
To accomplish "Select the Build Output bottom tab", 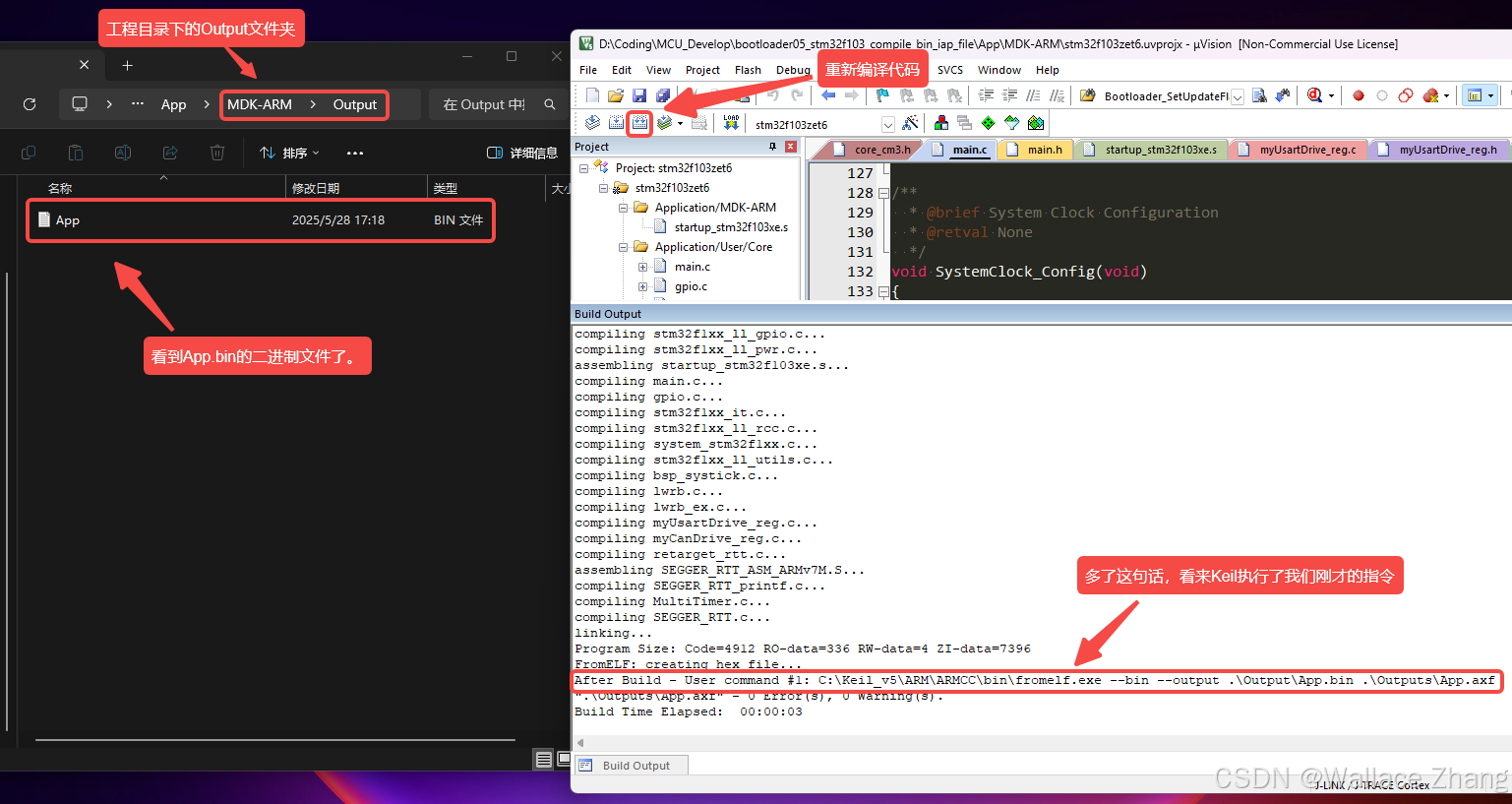I will 630,766.
